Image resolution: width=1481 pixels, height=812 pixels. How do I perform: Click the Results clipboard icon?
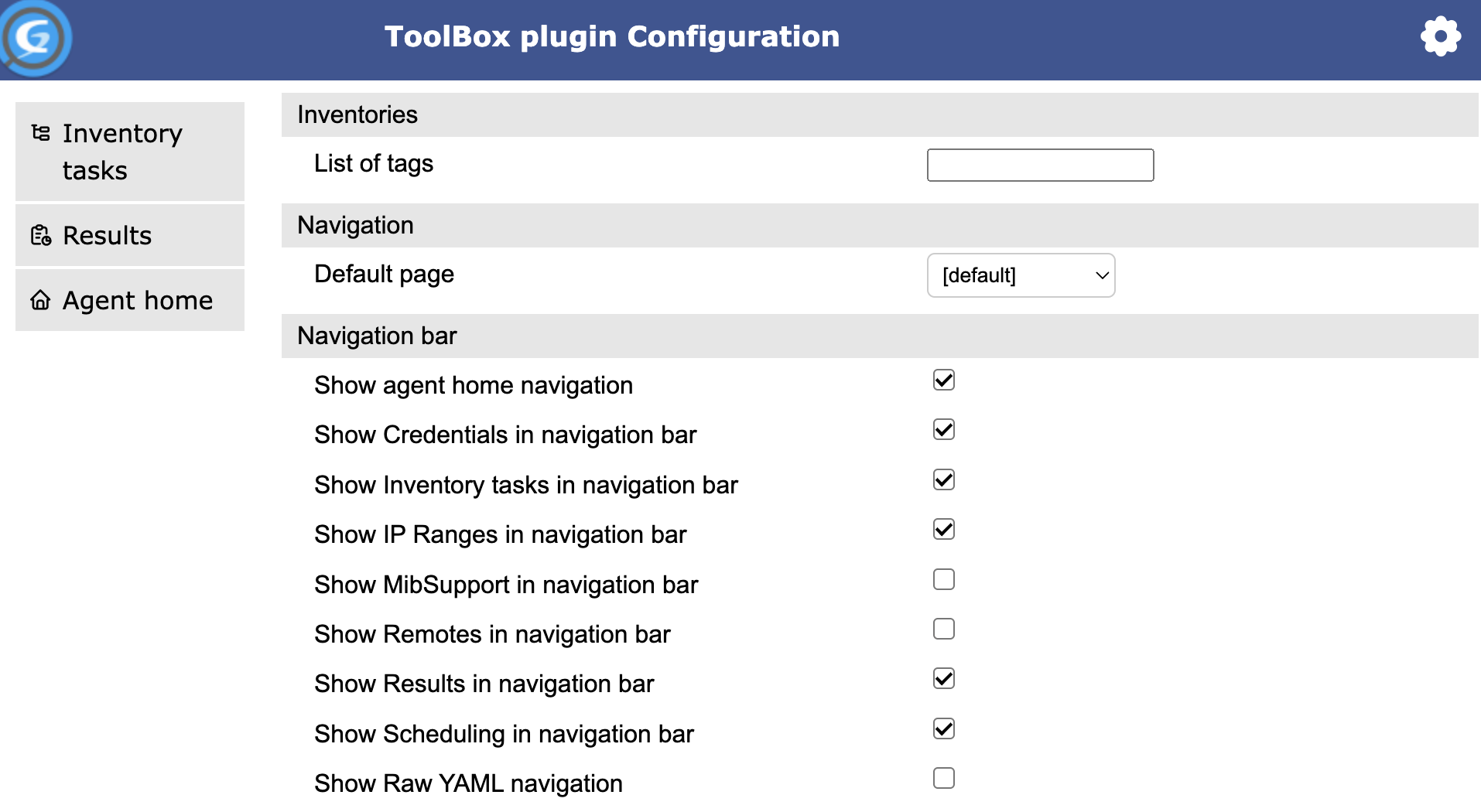[41, 235]
